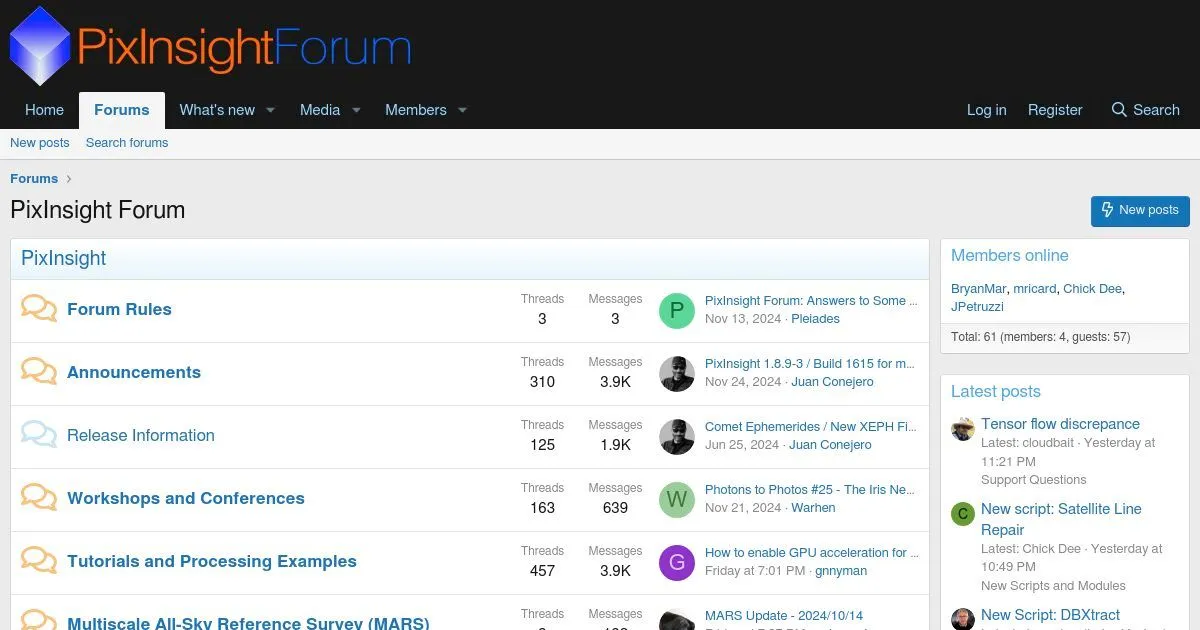The image size is (1200, 630).
Task: Go to the Home tab
Action: (44, 110)
